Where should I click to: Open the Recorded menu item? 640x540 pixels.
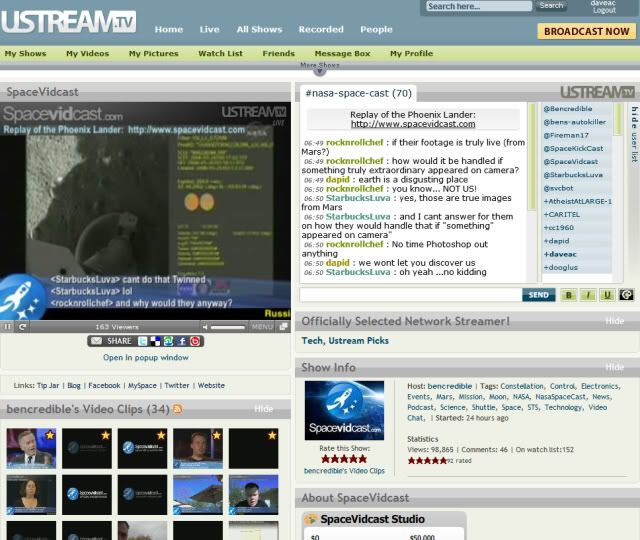click(321, 29)
